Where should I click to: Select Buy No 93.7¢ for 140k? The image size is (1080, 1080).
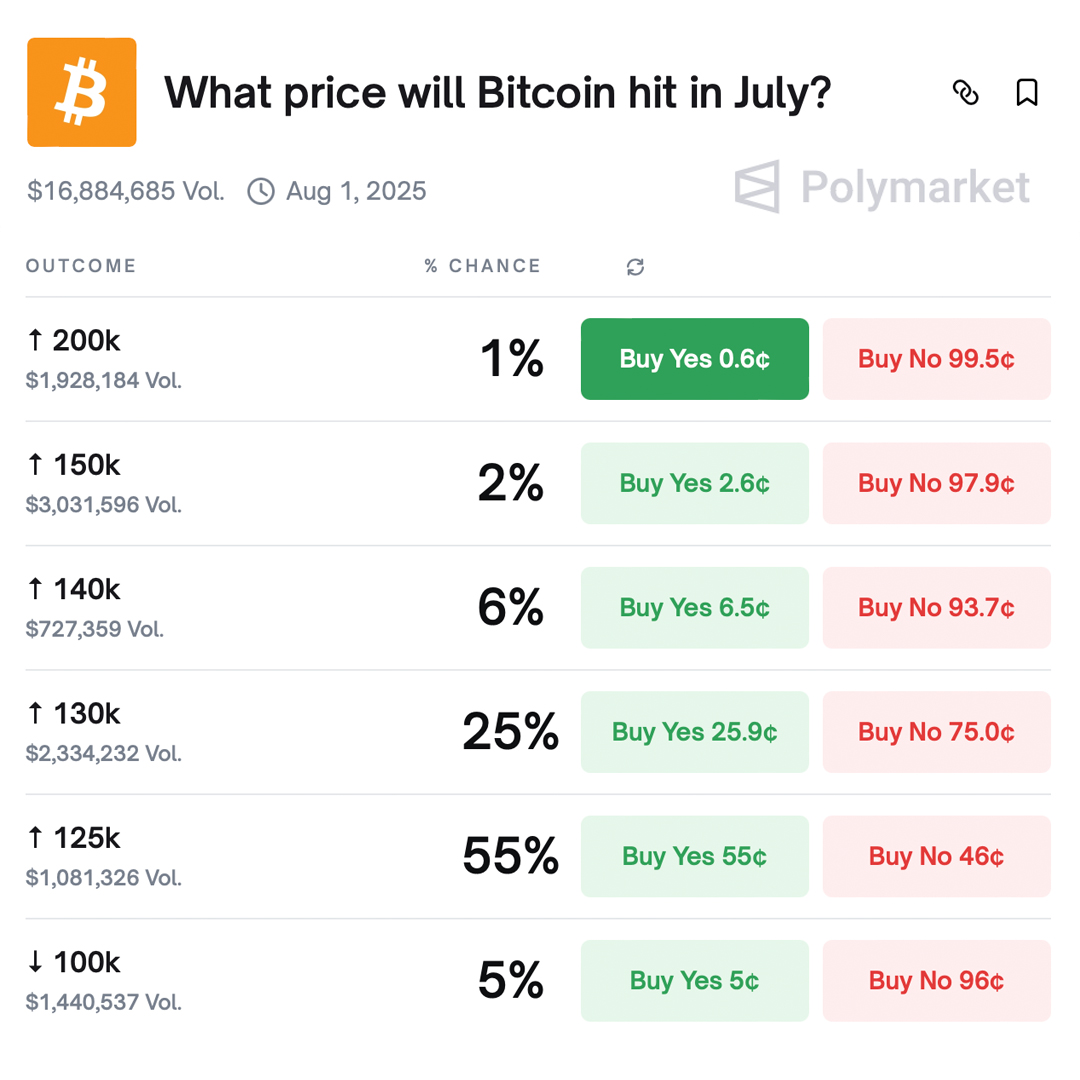coord(936,608)
